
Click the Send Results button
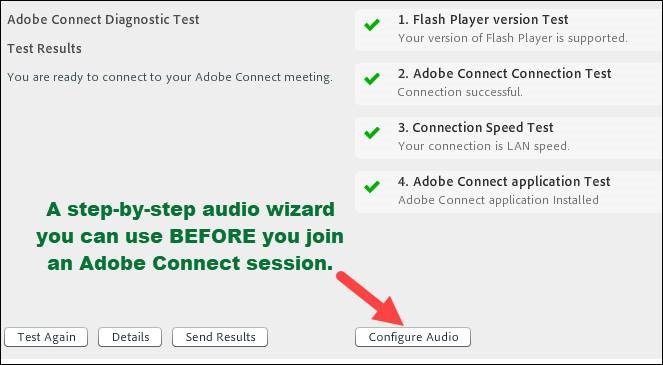point(220,337)
